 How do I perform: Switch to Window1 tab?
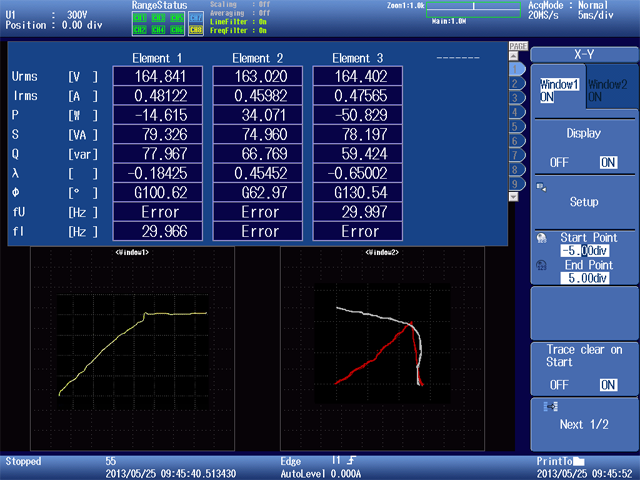(558, 90)
